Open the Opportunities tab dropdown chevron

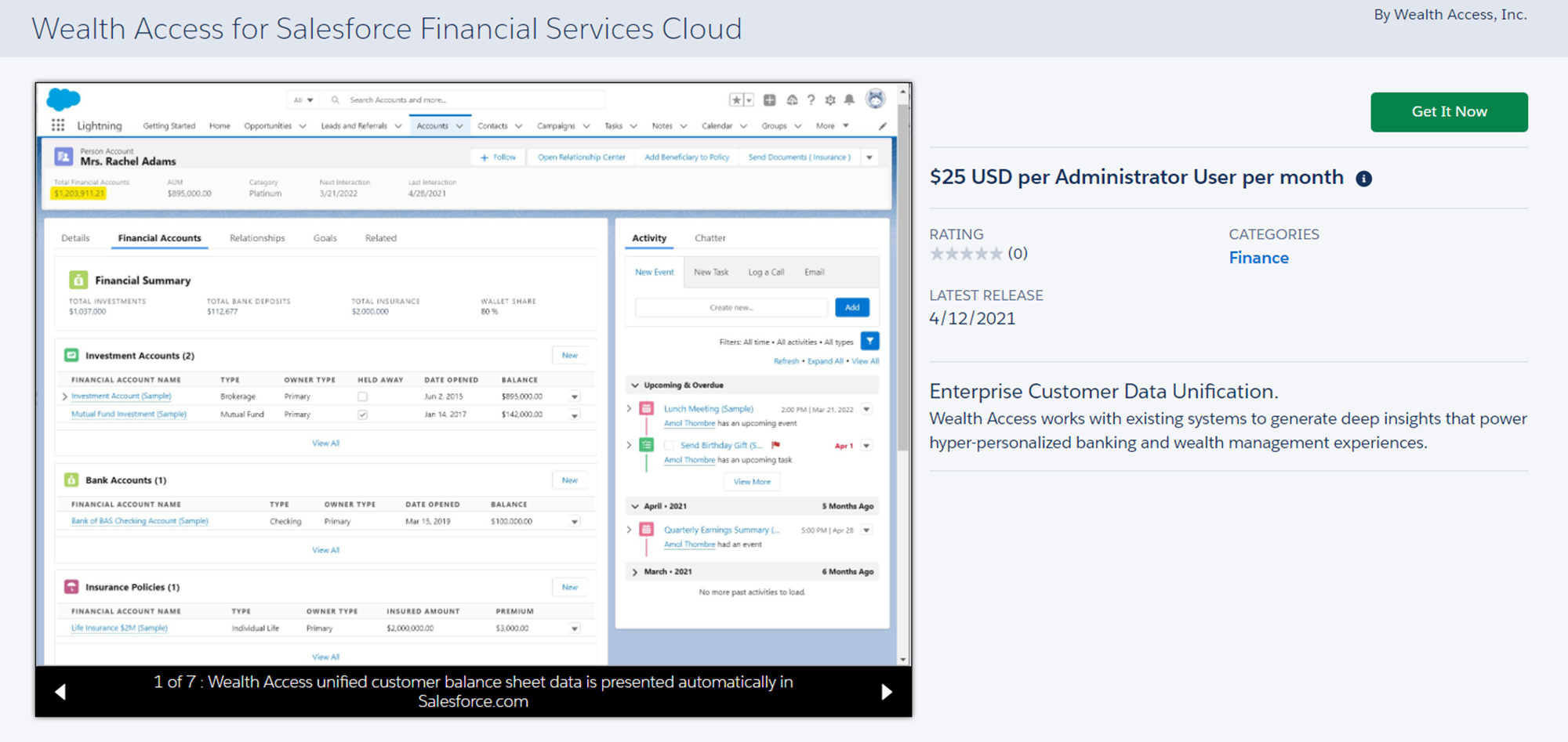[x=303, y=125]
